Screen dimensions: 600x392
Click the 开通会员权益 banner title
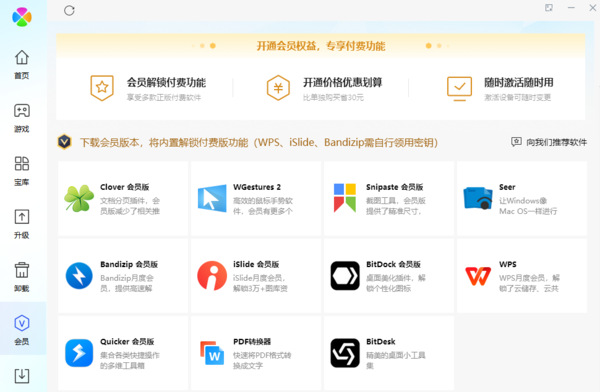(321, 46)
